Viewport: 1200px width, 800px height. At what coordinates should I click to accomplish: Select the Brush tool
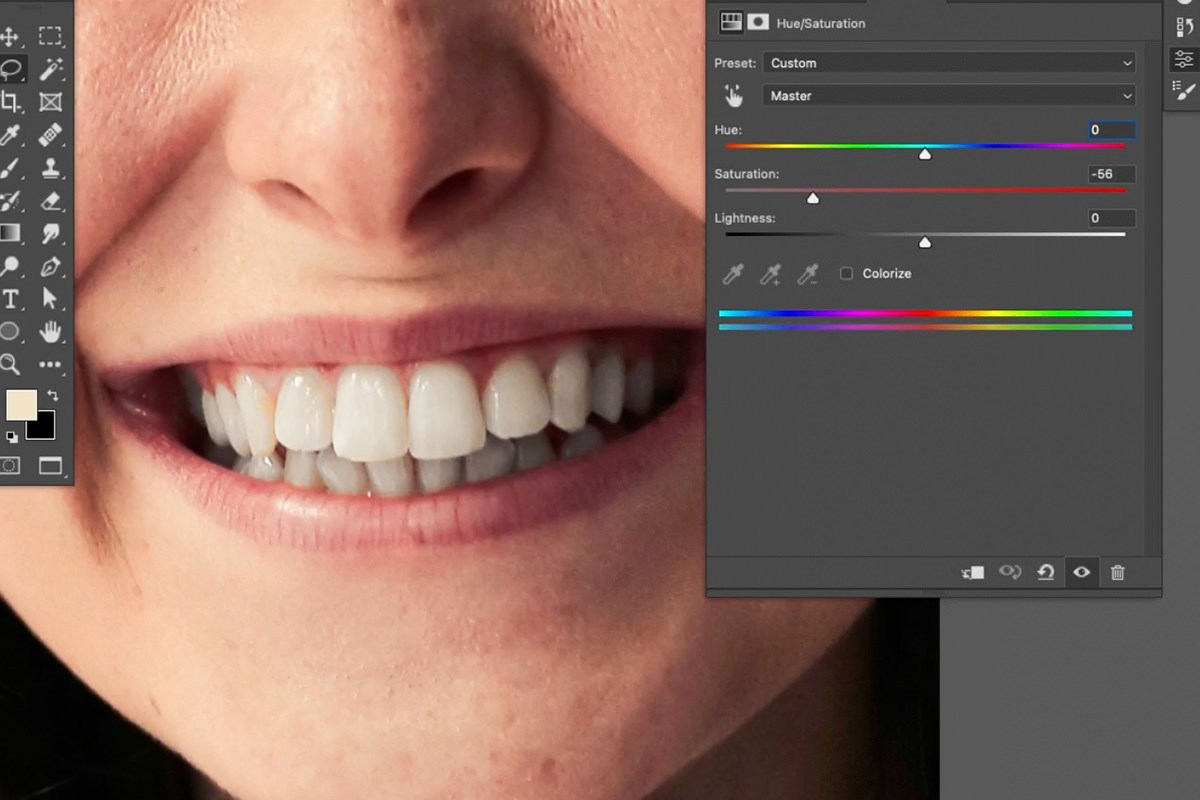coord(10,168)
